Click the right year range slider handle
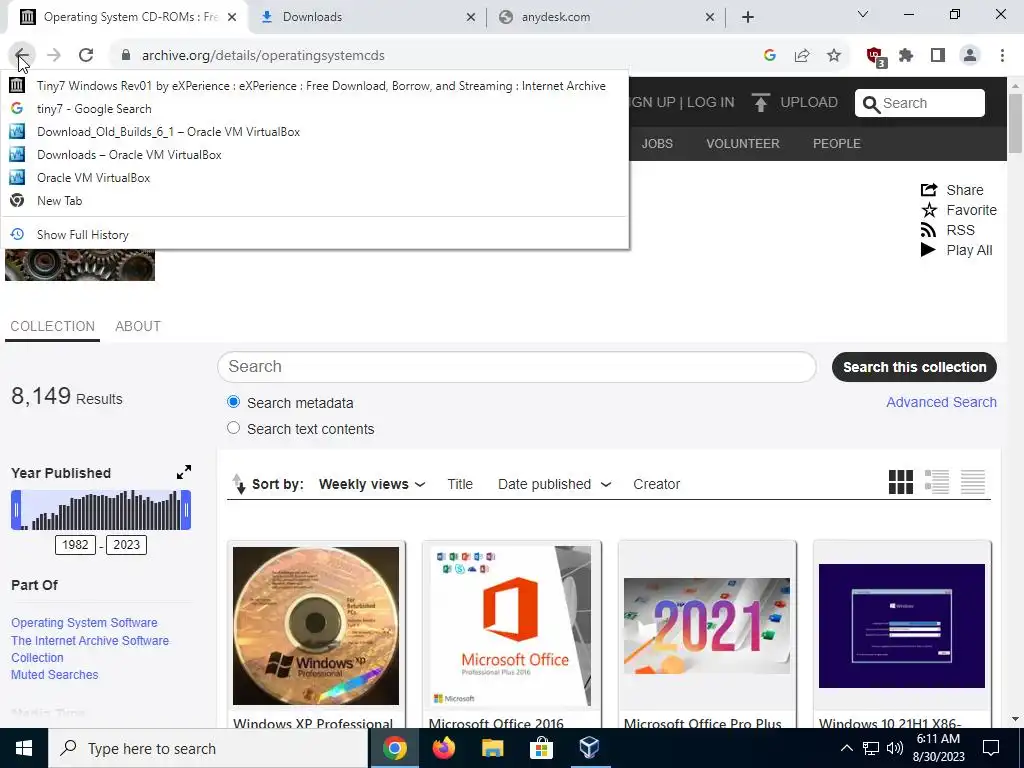This screenshot has width=1024, height=768. coord(186,509)
